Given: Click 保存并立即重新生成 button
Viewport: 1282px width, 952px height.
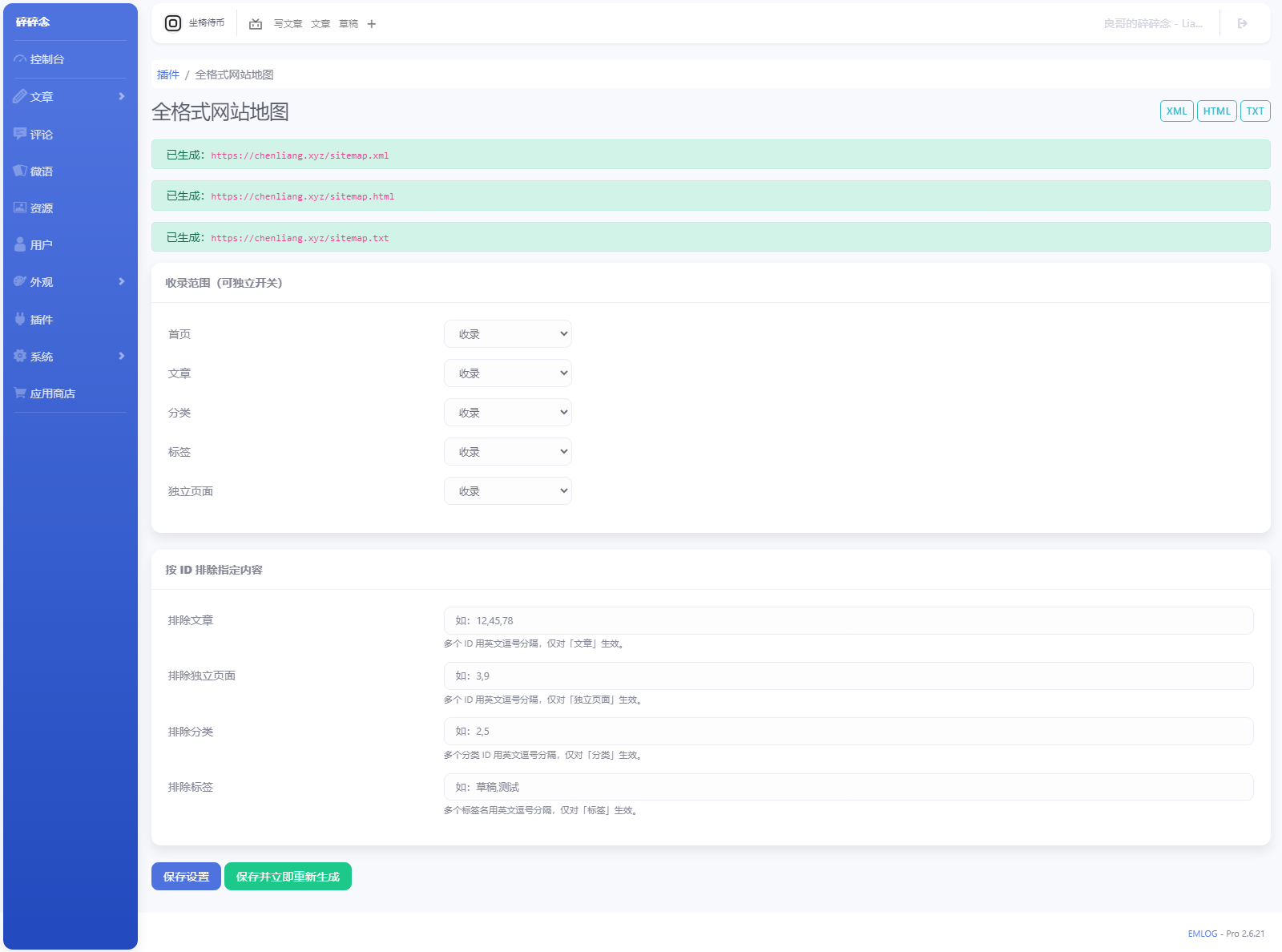Looking at the screenshot, I should coord(288,877).
